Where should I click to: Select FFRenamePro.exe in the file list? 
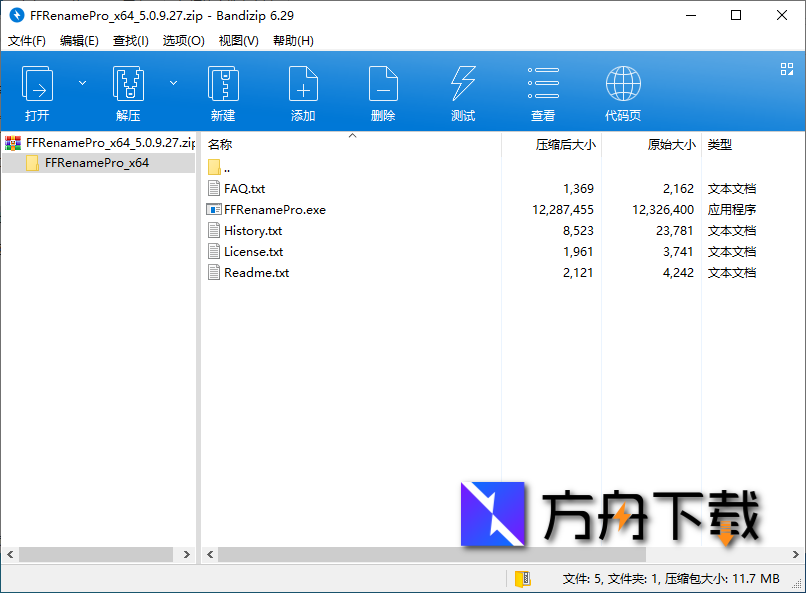pyautogui.click(x=275, y=209)
